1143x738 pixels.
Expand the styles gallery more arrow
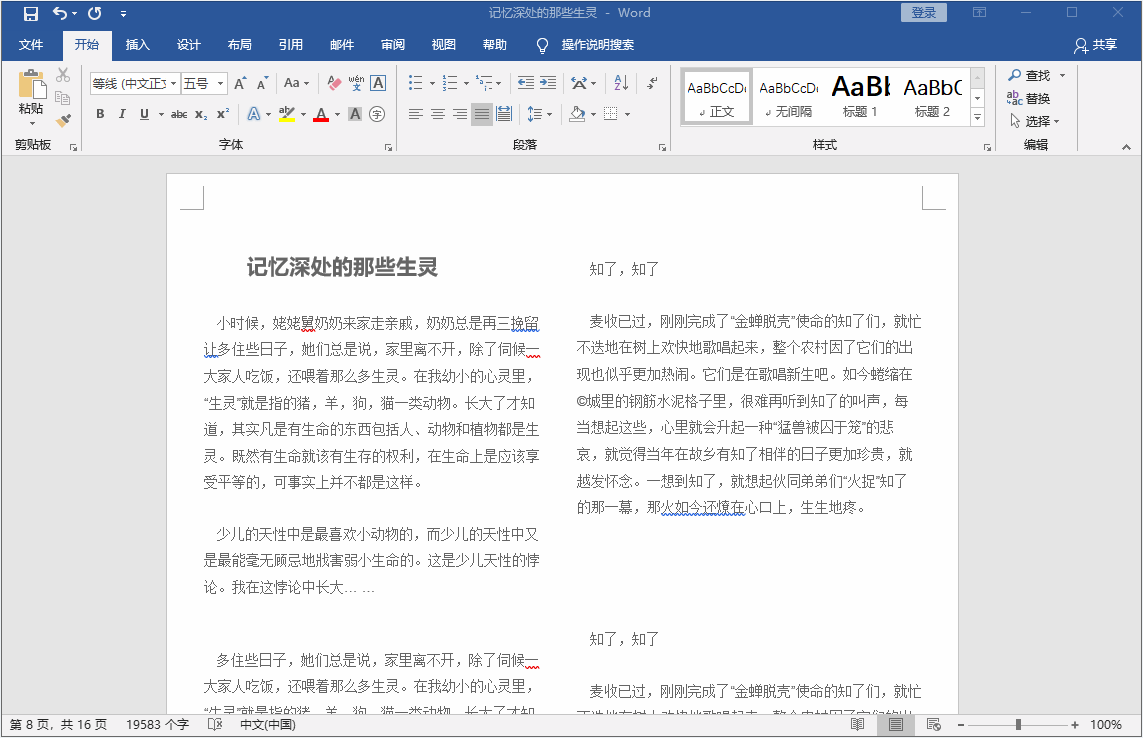[x=977, y=118]
